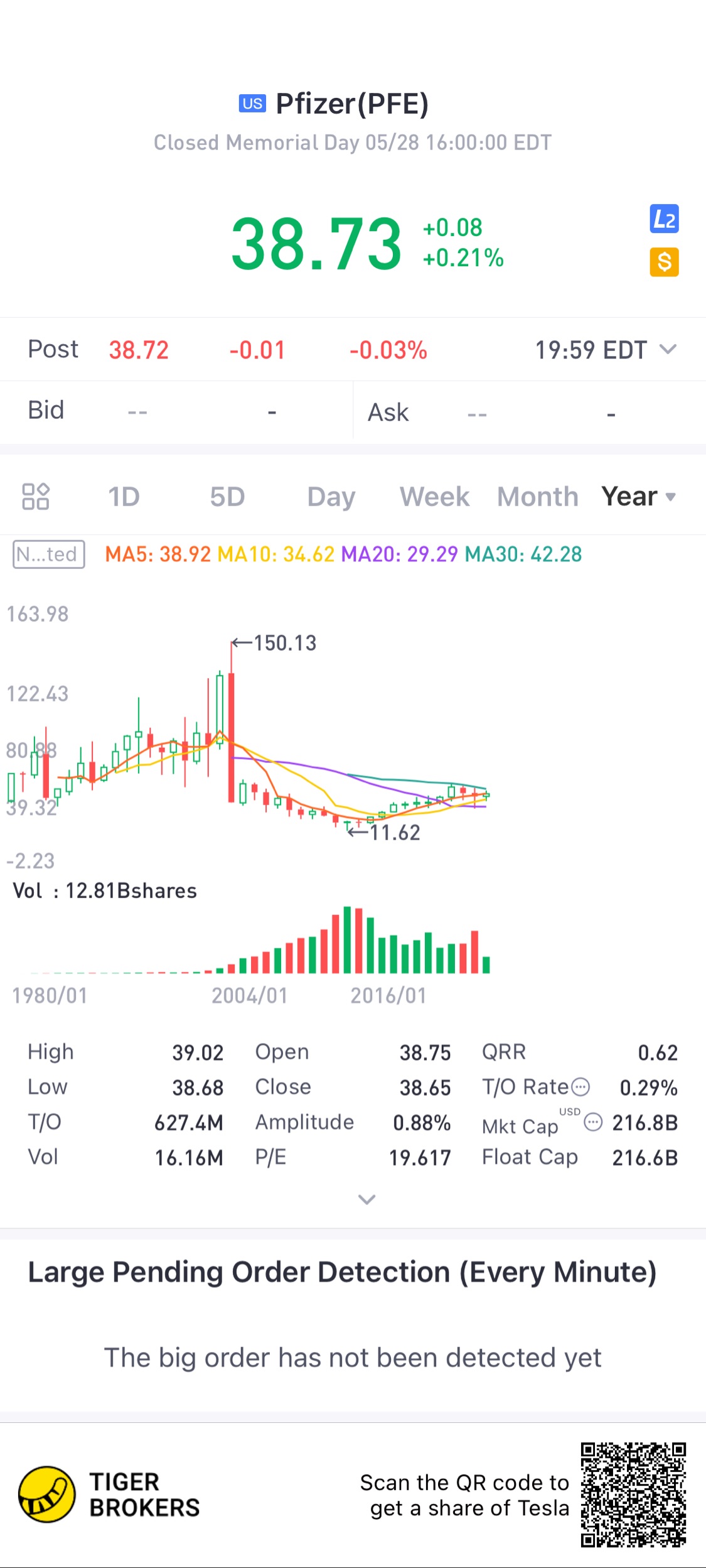Tap Large Pending Order Detection heading

tap(342, 1272)
